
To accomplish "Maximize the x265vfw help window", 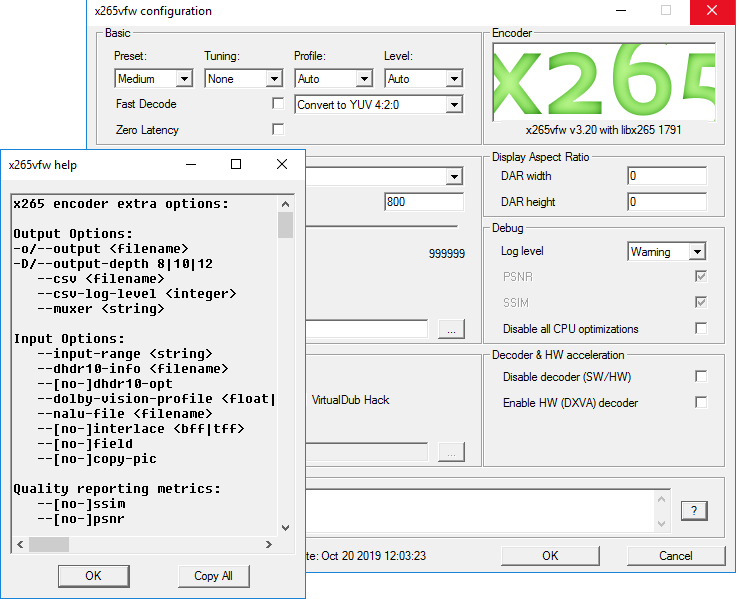I will point(236,164).
